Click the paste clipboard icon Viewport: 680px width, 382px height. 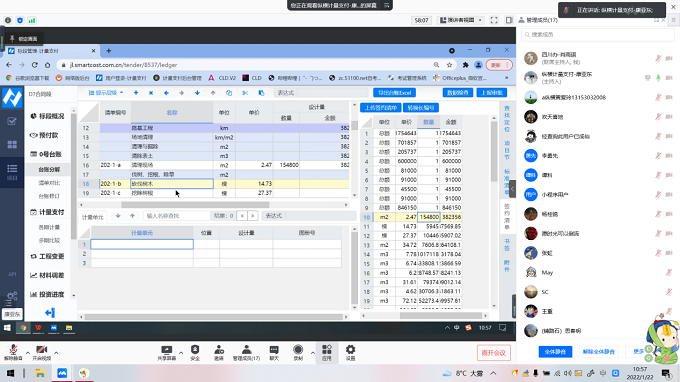[261, 93]
